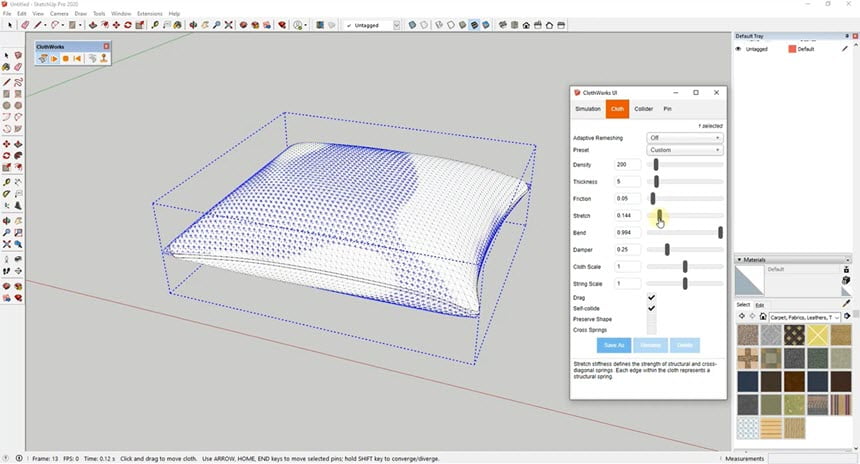The width and height of the screenshot is (860, 464).
Task: Open the Edit tab in Materials panel
Action: click(760, 305)
